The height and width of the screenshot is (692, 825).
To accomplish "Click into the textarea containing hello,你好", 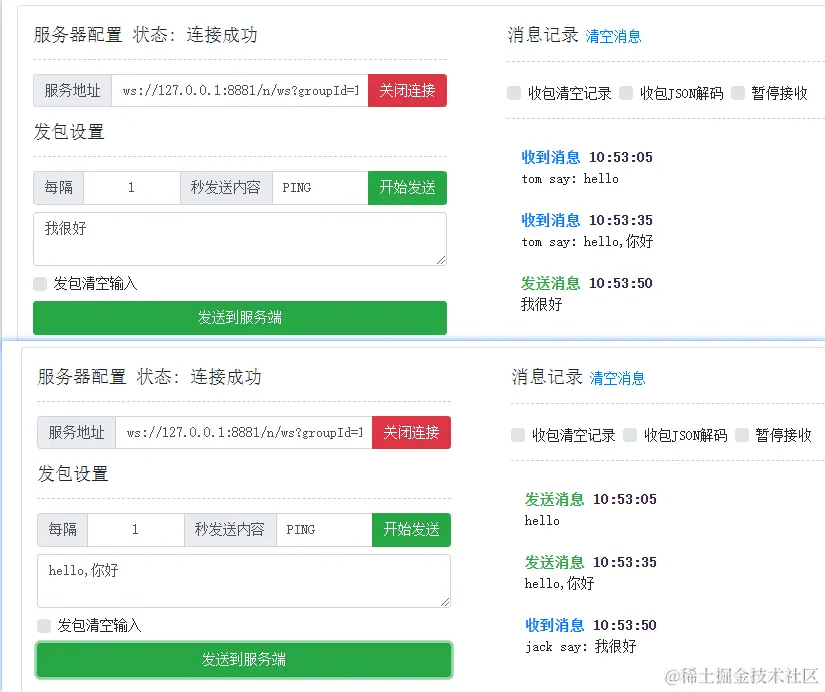I will (244, 581).
